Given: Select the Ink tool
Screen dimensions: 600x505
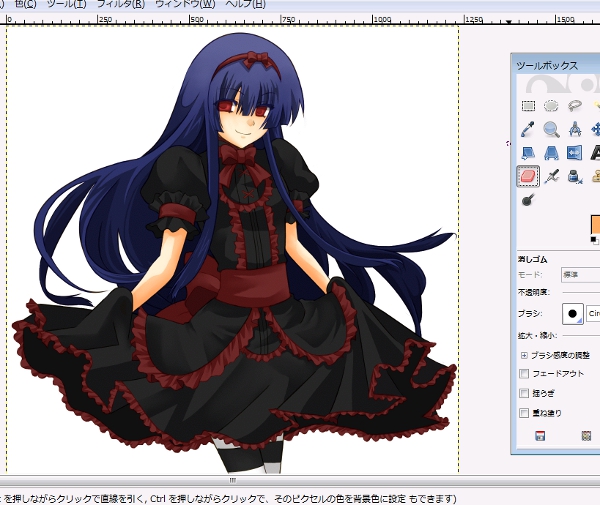Looking at the screenshot, I should (574, 176).
